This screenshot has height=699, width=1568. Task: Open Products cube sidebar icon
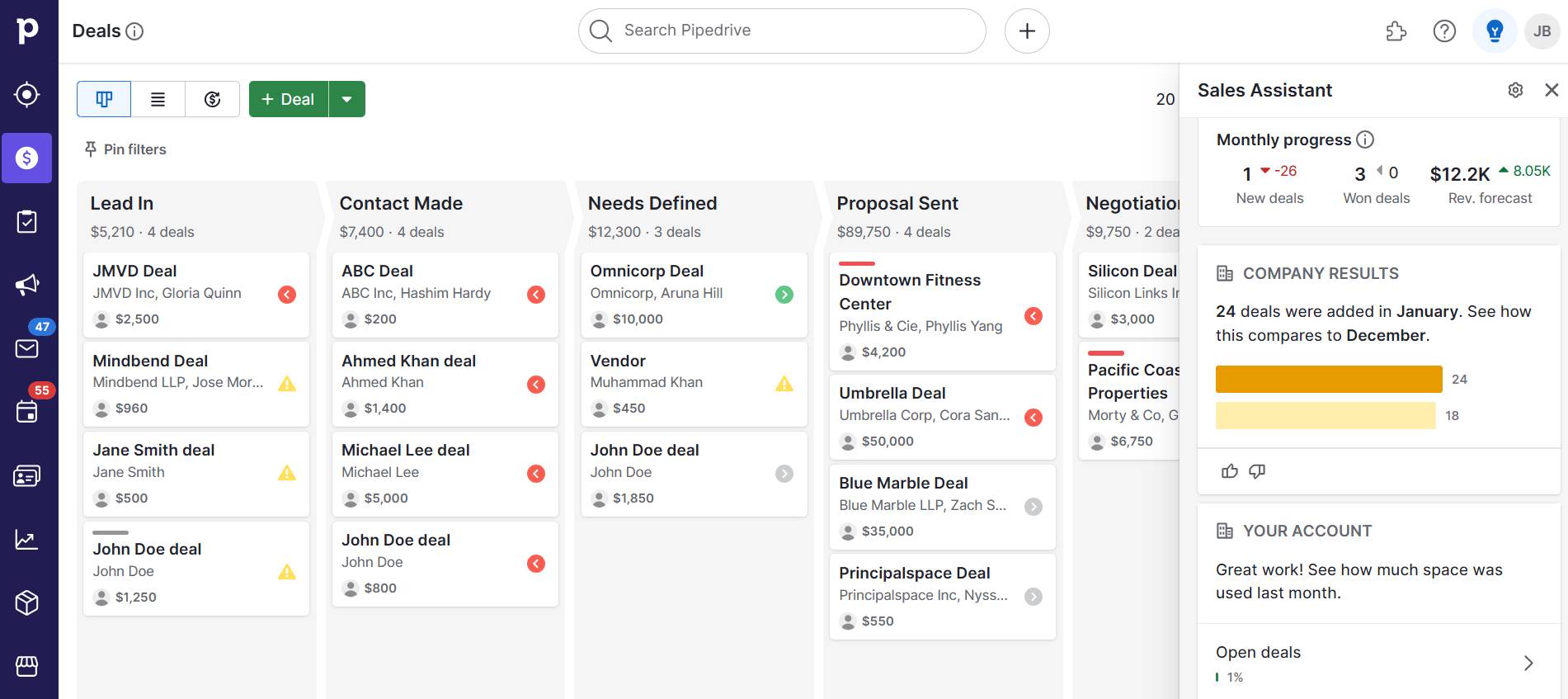[26, 603]
